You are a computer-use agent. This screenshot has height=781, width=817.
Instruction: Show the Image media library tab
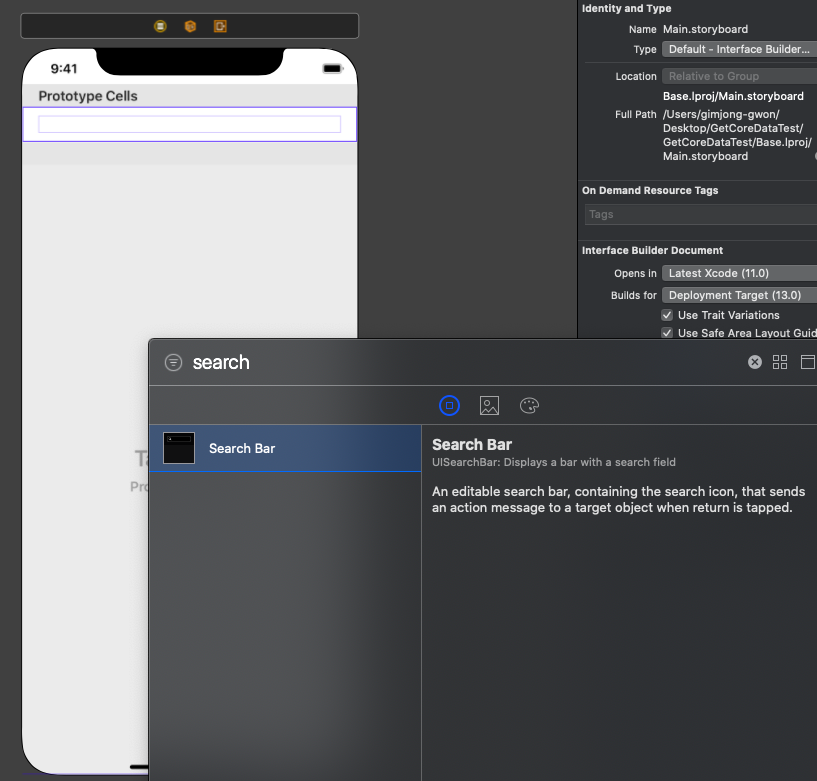tap(489, 405)
